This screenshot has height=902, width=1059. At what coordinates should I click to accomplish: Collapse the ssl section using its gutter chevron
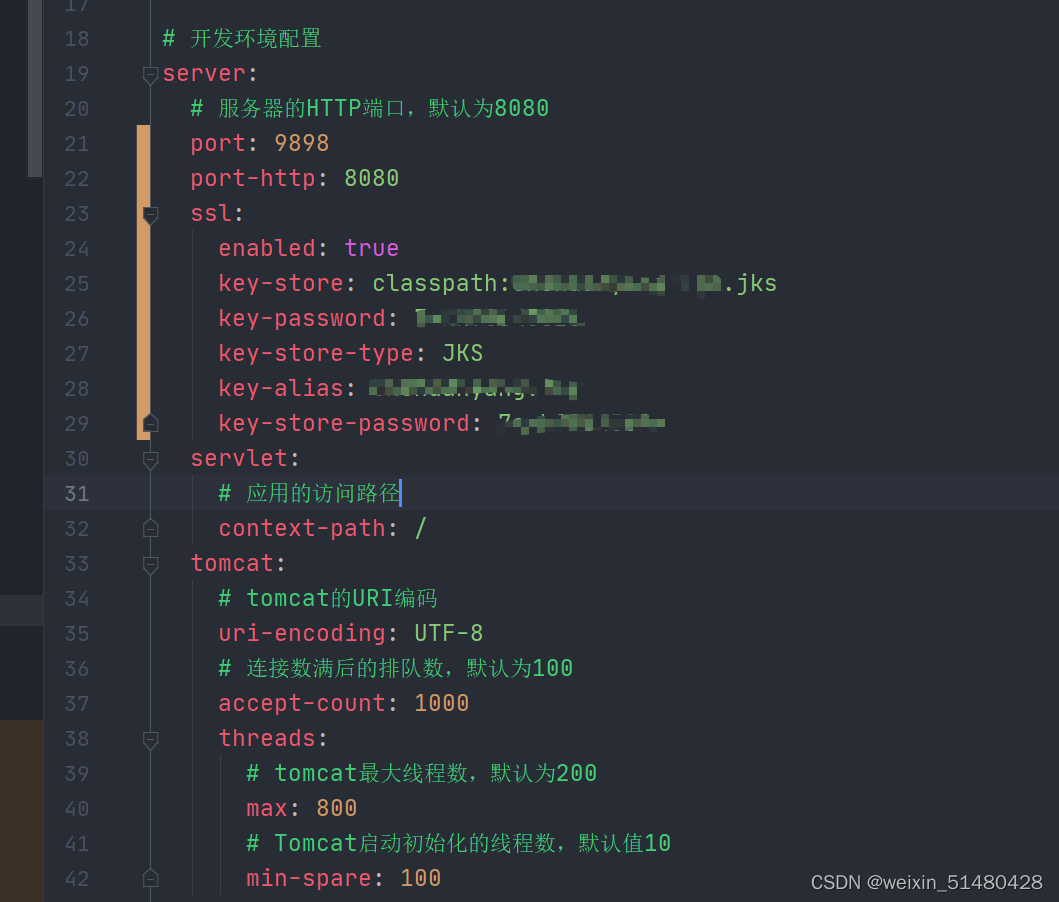149,213
